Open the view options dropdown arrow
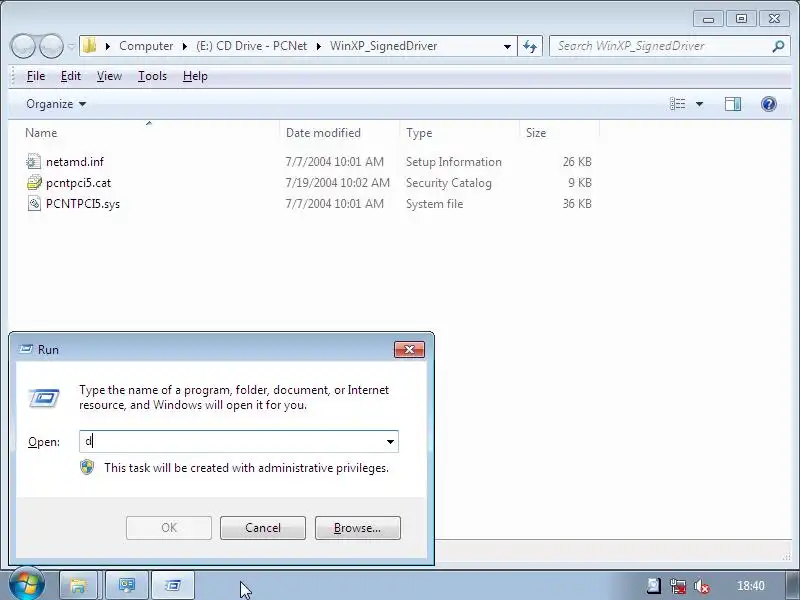Viewport: 800px width, 600px height. click(x=699, y=104)
